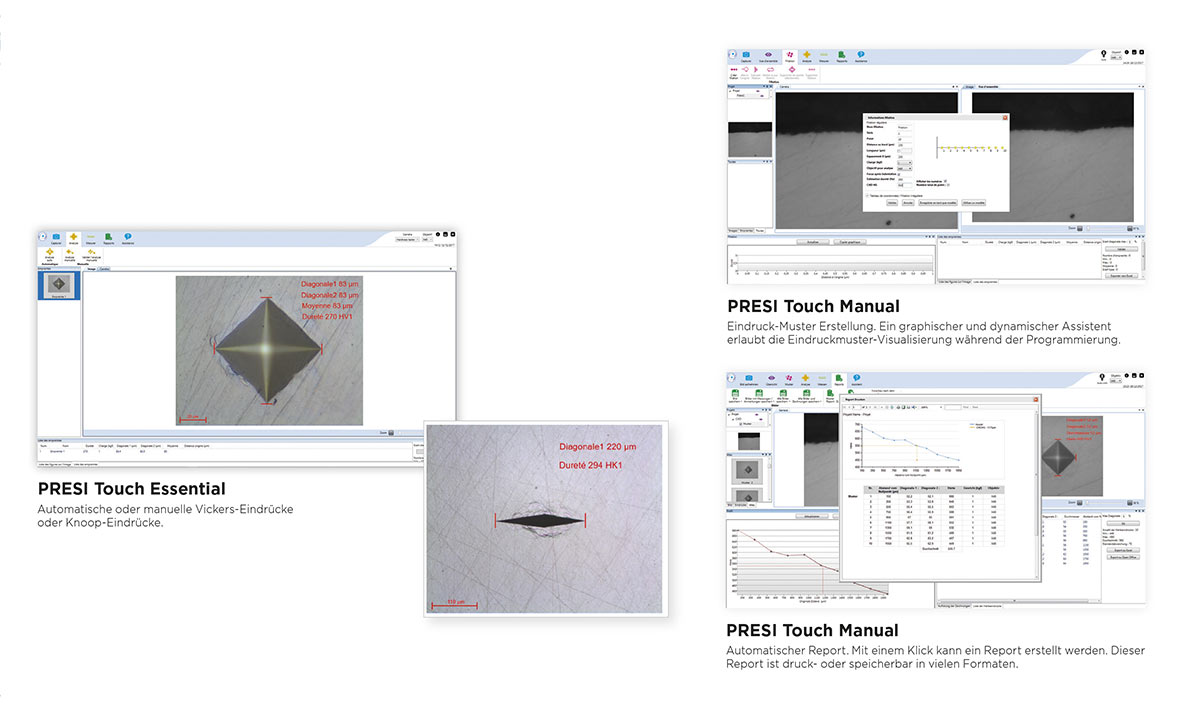Open Capture tab in filiation window
The width and height of the screenshot is (1200, 726).
pos(746,56)
